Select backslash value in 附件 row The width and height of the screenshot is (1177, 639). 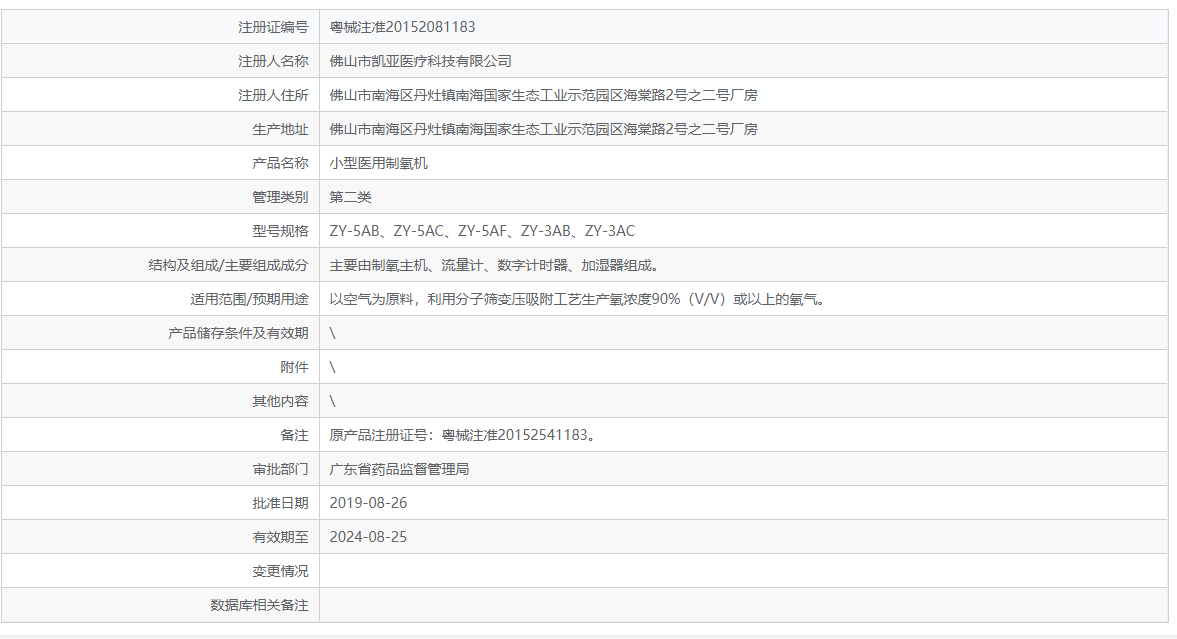(333, 367)
